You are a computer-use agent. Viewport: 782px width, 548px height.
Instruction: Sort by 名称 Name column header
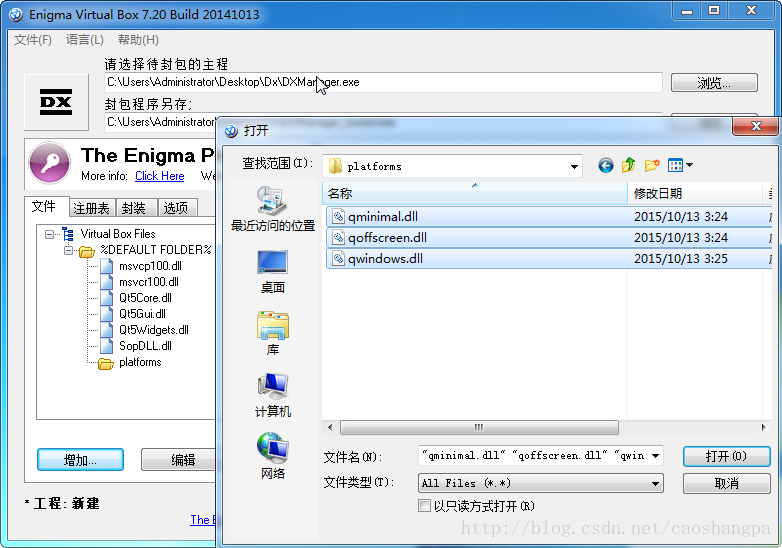tap(475, 193)
